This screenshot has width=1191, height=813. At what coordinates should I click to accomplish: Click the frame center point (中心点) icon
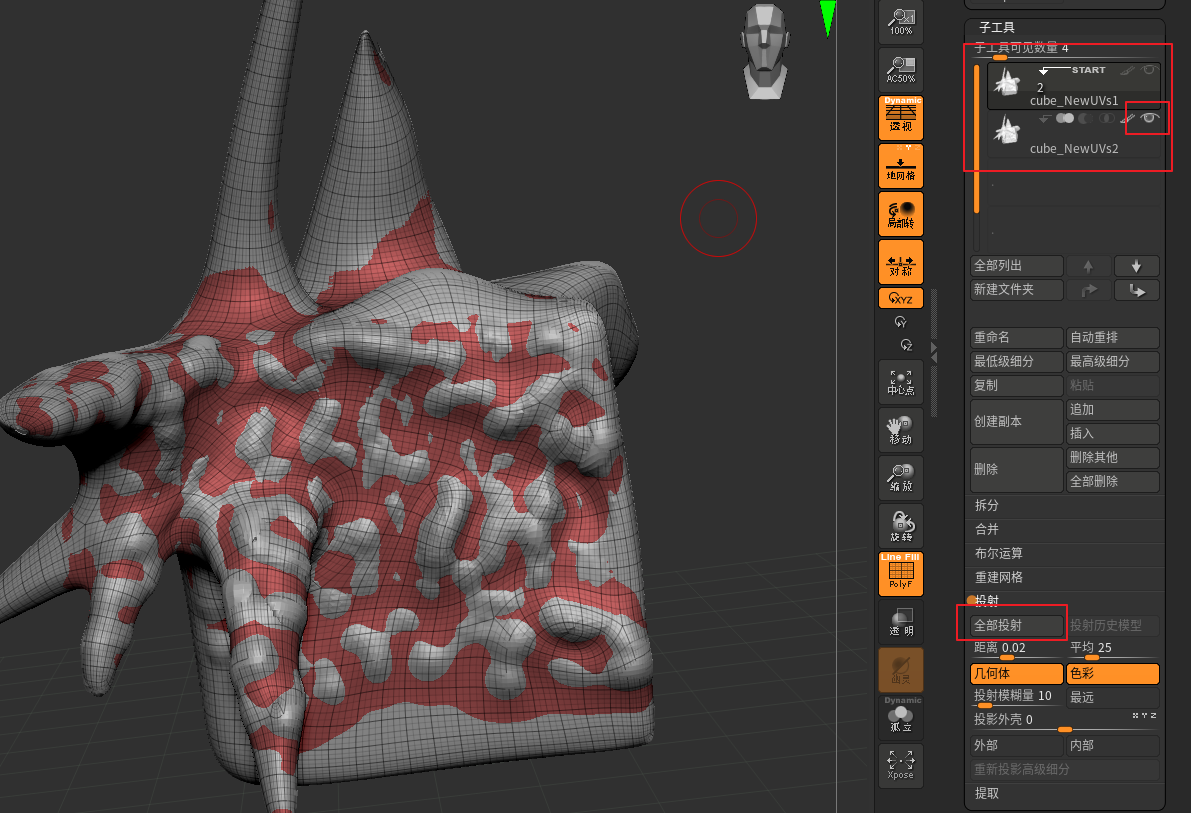click(x=901, y=382)
